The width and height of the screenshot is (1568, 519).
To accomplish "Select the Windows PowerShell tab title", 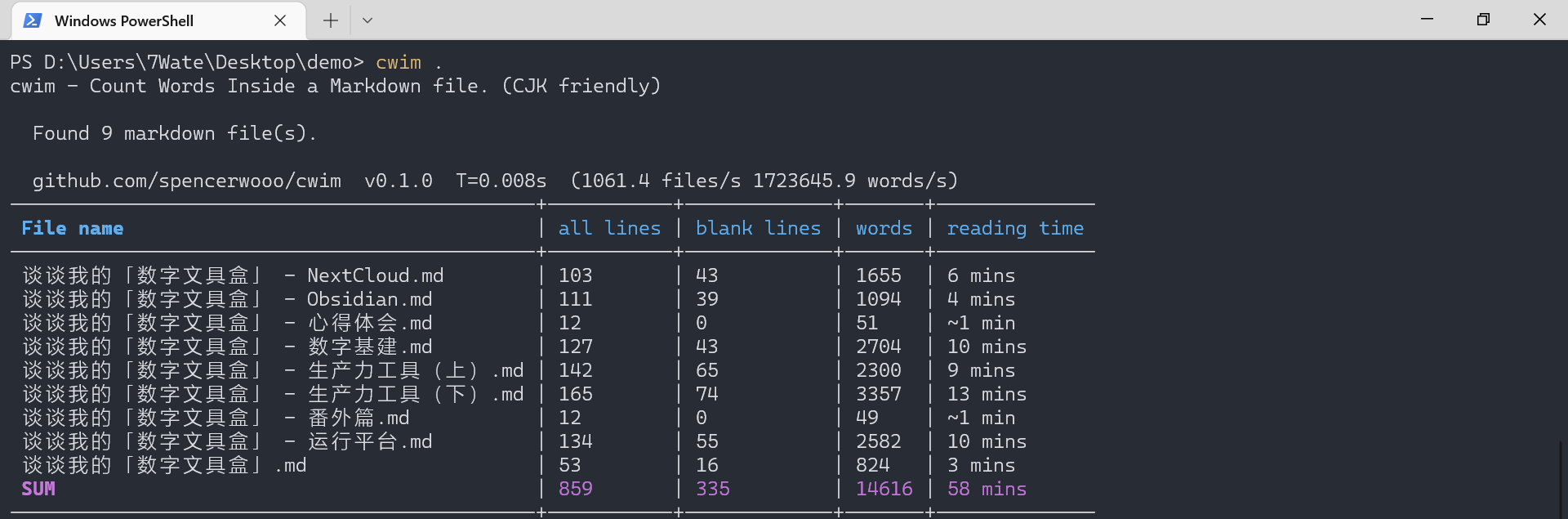I will click(x=123, y=20).
